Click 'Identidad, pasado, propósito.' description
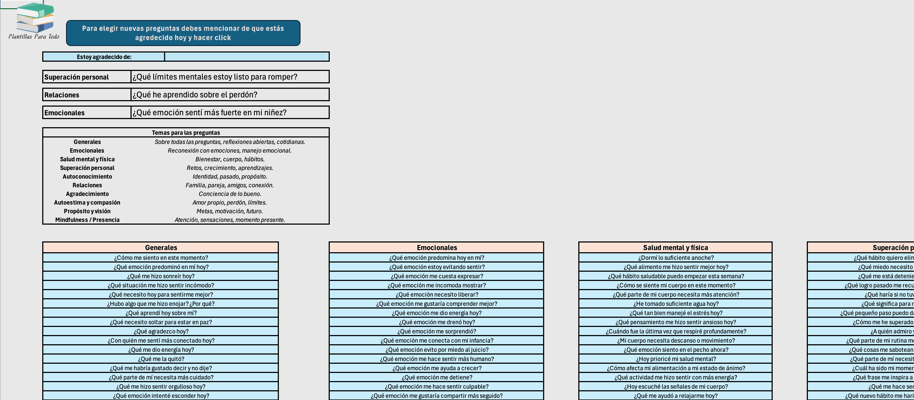Image resolution: width=914 pixels, height=400 pixels. 230,176
